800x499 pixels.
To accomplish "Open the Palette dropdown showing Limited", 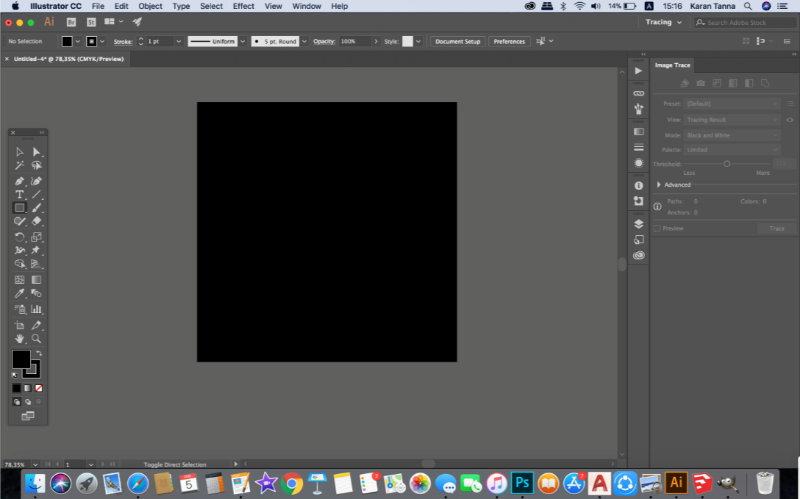I will pyautogui.click(x=732, y=149).
